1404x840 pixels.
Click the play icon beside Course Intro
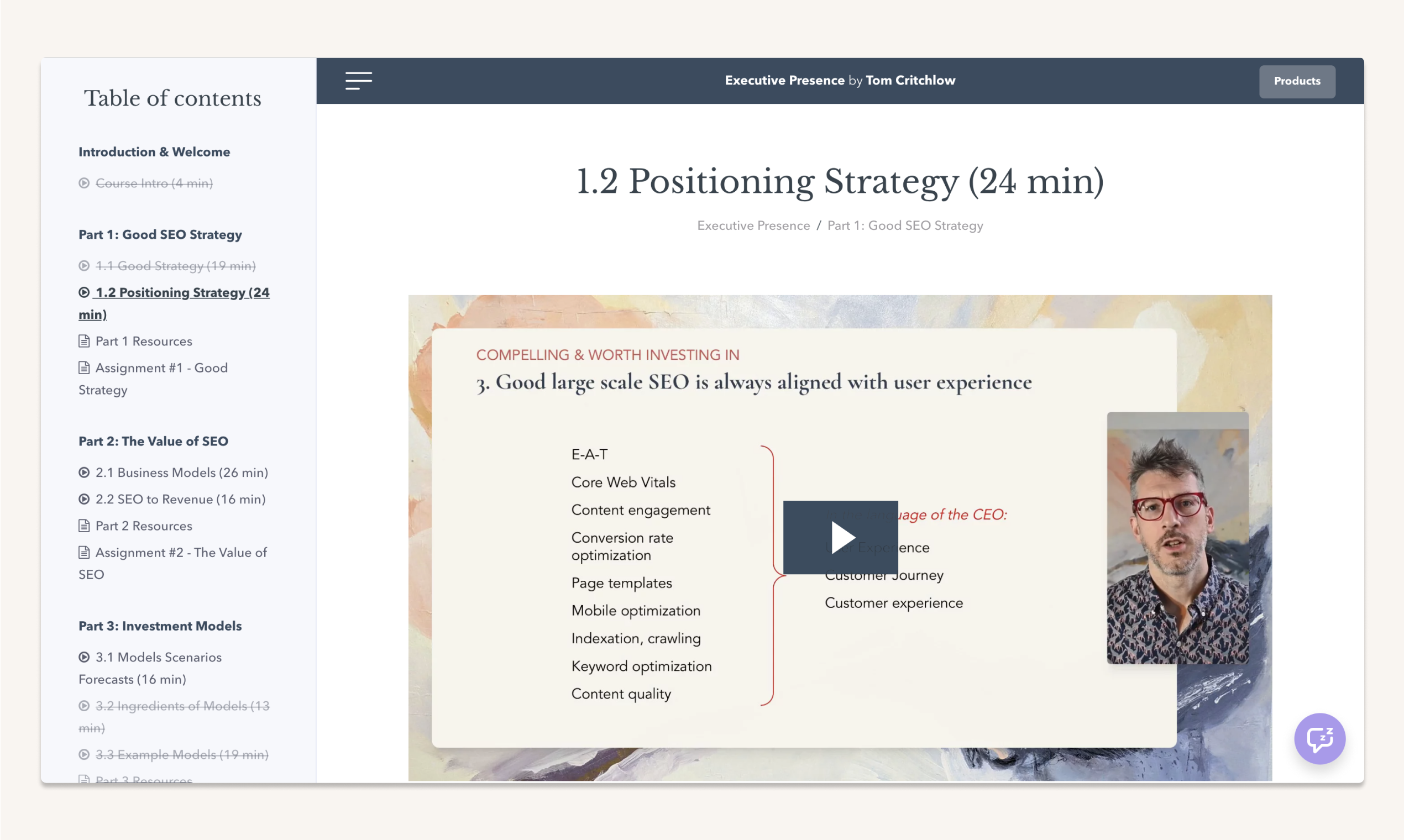pyautogui.click(x=84, y=183)
